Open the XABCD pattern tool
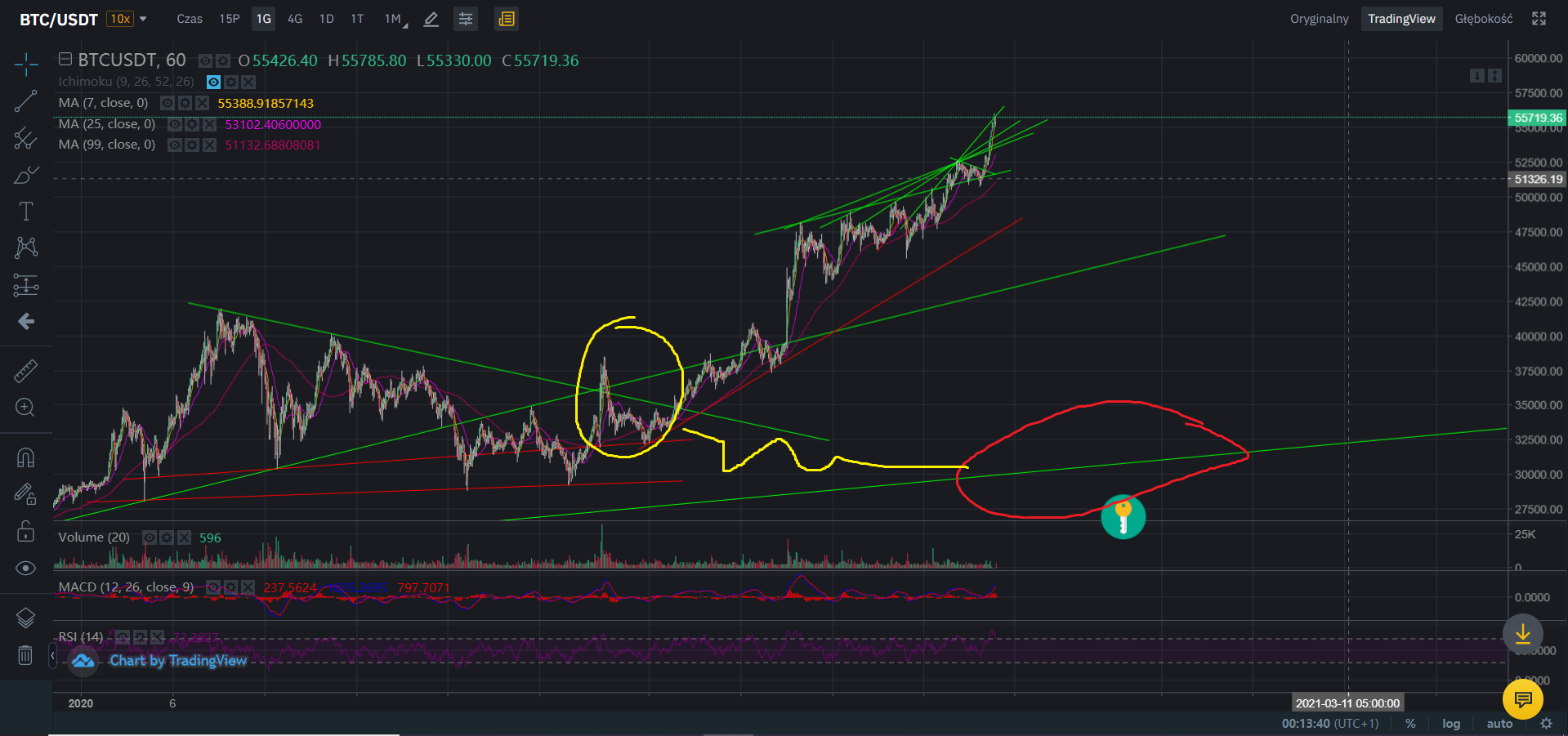 (25, 248)
